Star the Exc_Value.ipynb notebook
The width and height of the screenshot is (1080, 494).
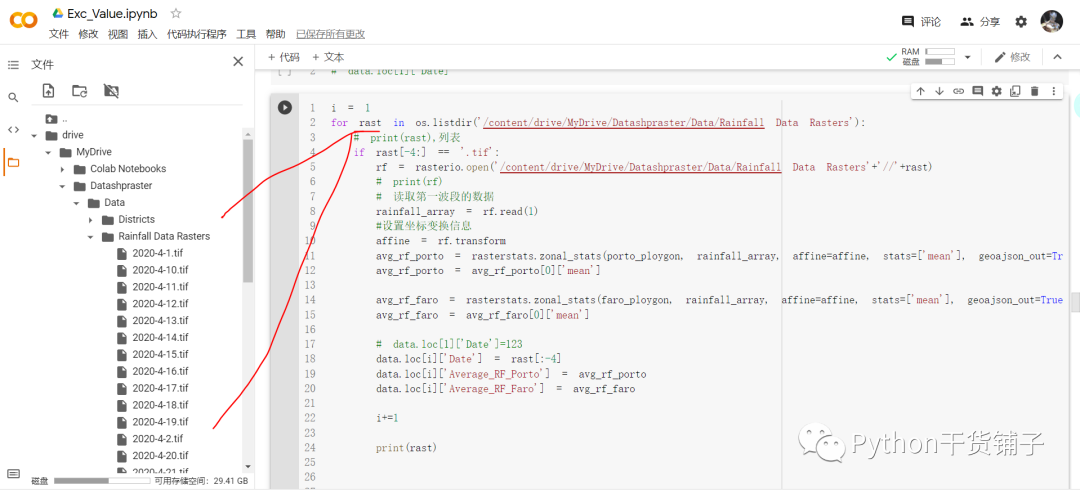pos(176,13)
